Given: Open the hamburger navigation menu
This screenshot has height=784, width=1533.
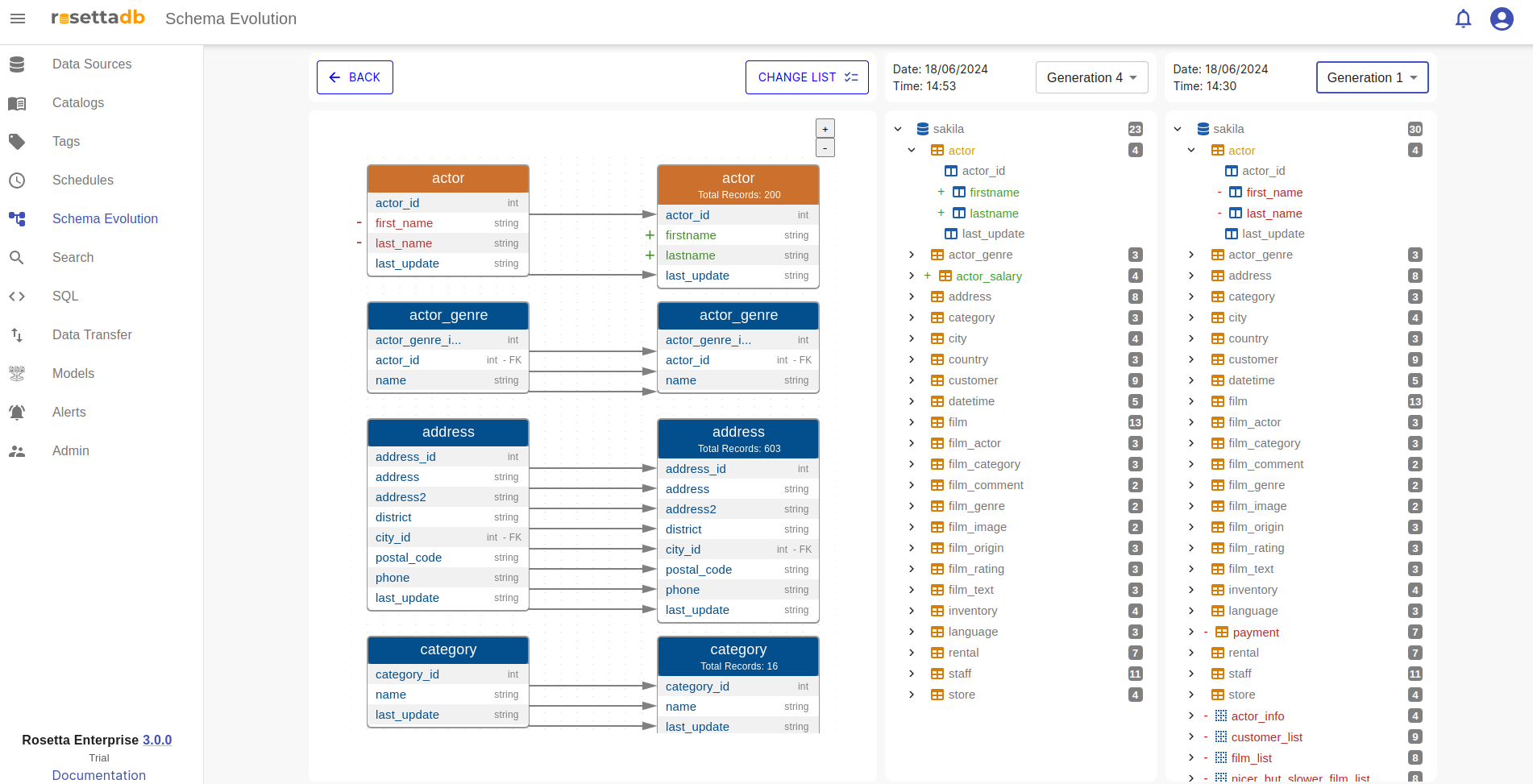Looking at the screenshot, I should click(x=18, y=19).
